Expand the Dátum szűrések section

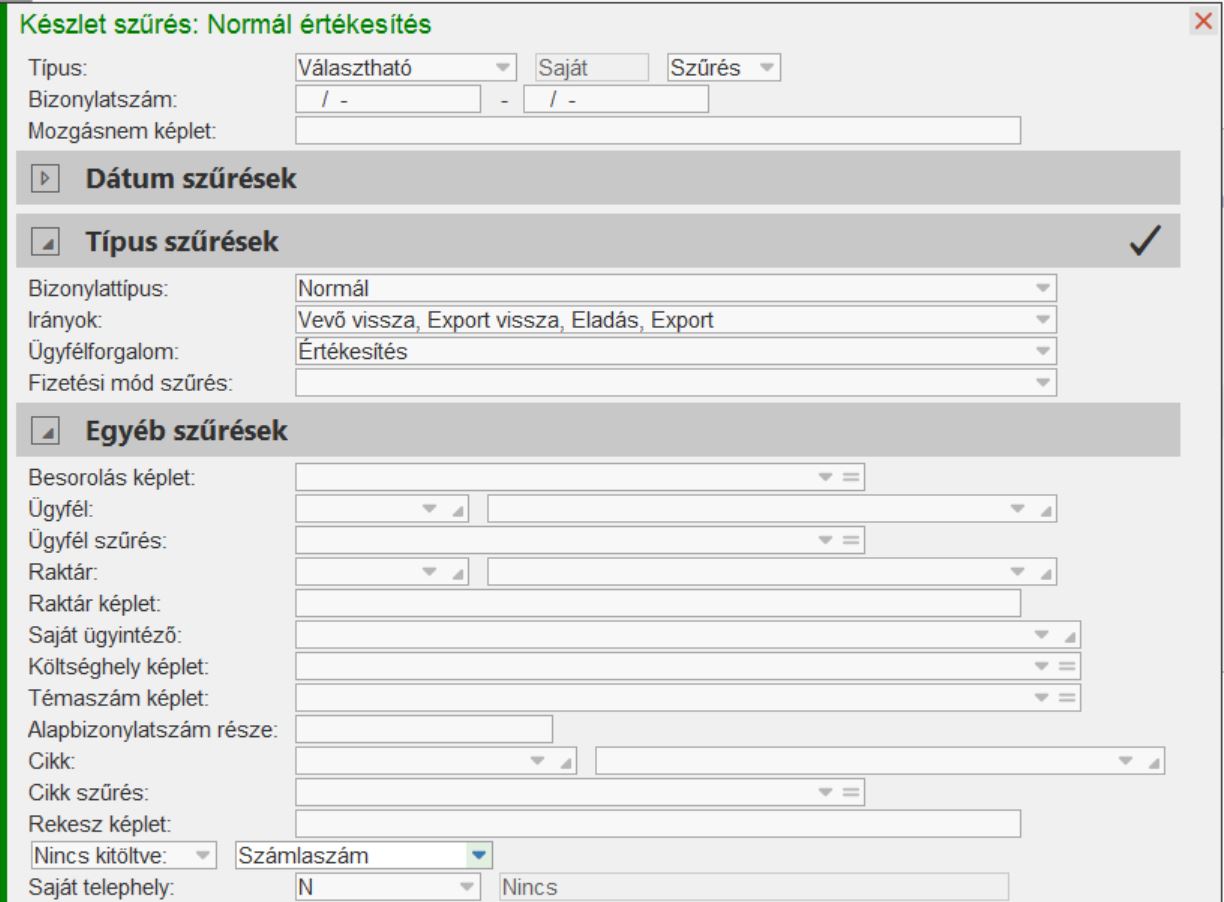[x=45, y=180]
